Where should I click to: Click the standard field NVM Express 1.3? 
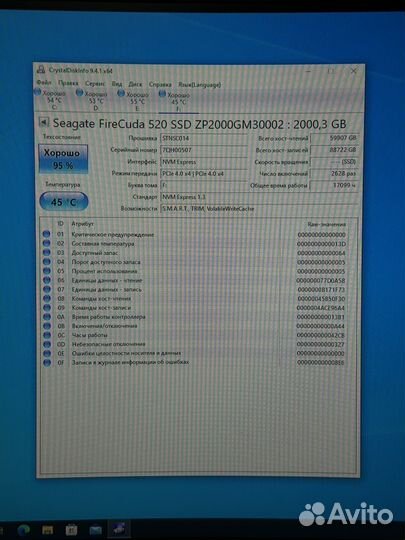259,197
